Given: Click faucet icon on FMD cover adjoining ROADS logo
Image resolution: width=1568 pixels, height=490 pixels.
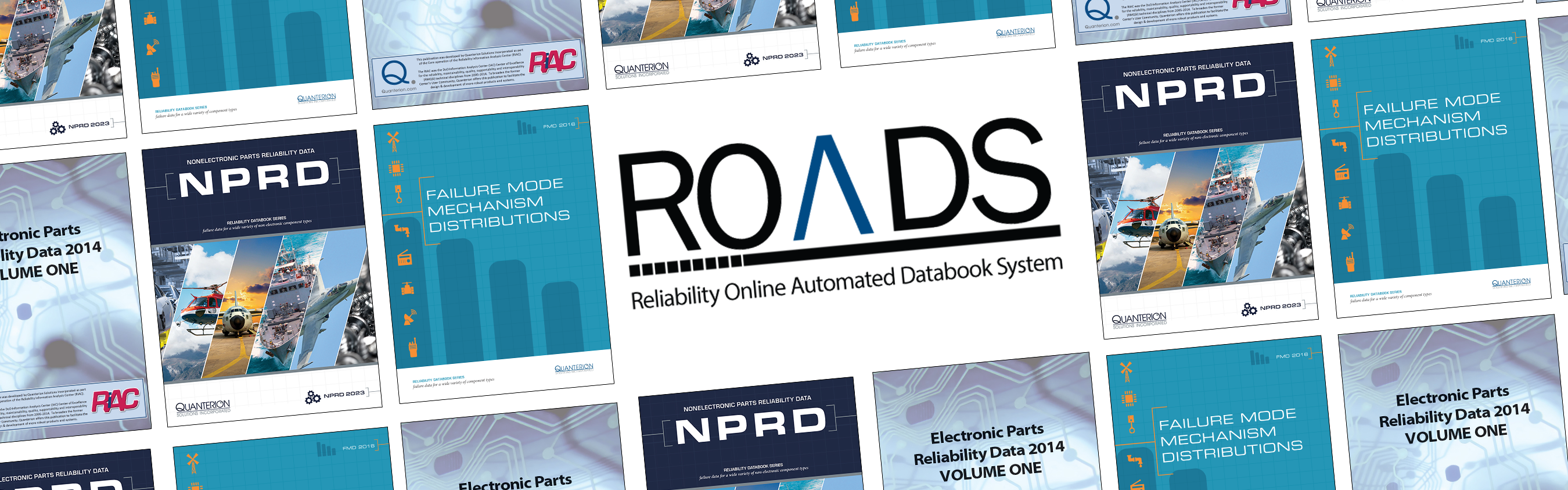Looking at the screenshot, I should pyautogui.click(x=402, y=230).
